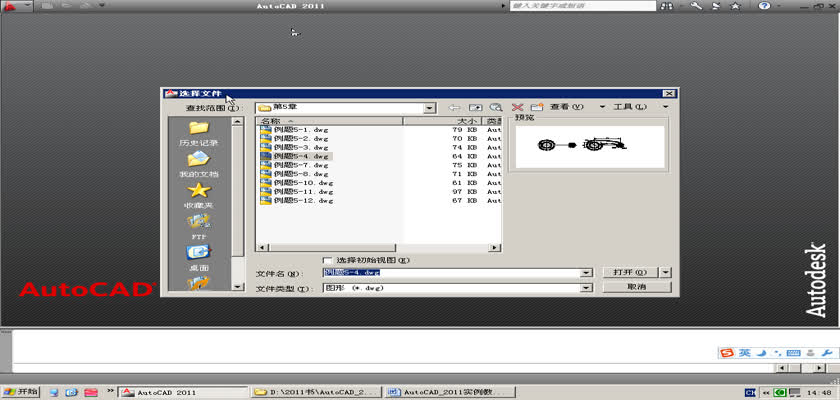This screenshot has width=840, height=400.
Task: Switch to AutoCAD 2011 taskbar item
Action: (183, 393)
